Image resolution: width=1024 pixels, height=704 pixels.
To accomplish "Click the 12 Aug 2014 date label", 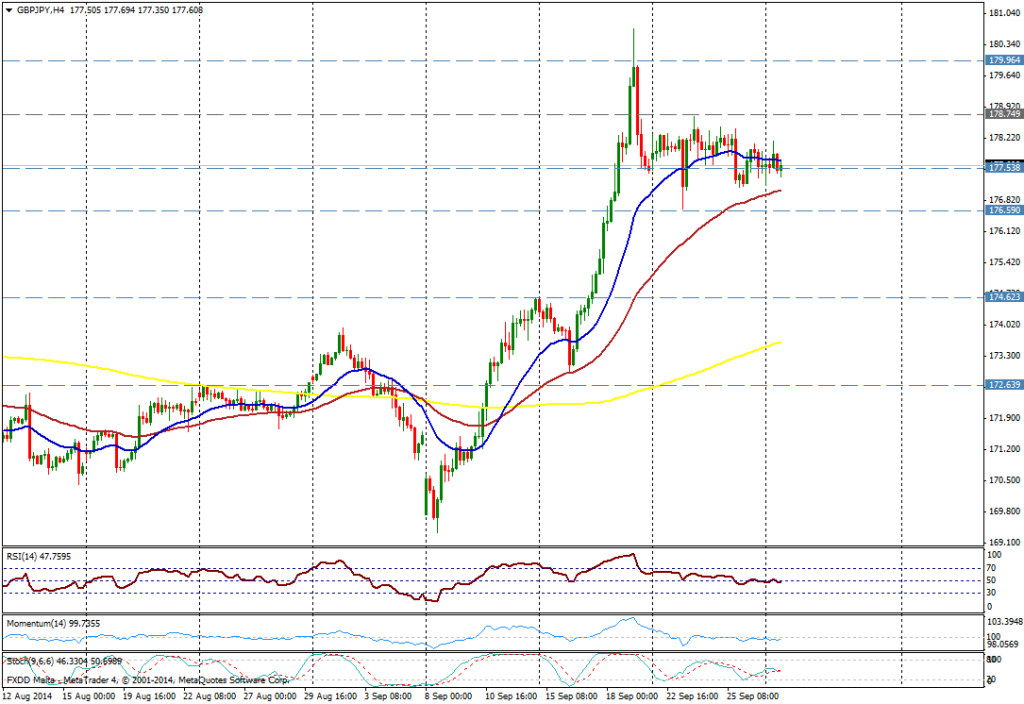I will click(27, 694).
